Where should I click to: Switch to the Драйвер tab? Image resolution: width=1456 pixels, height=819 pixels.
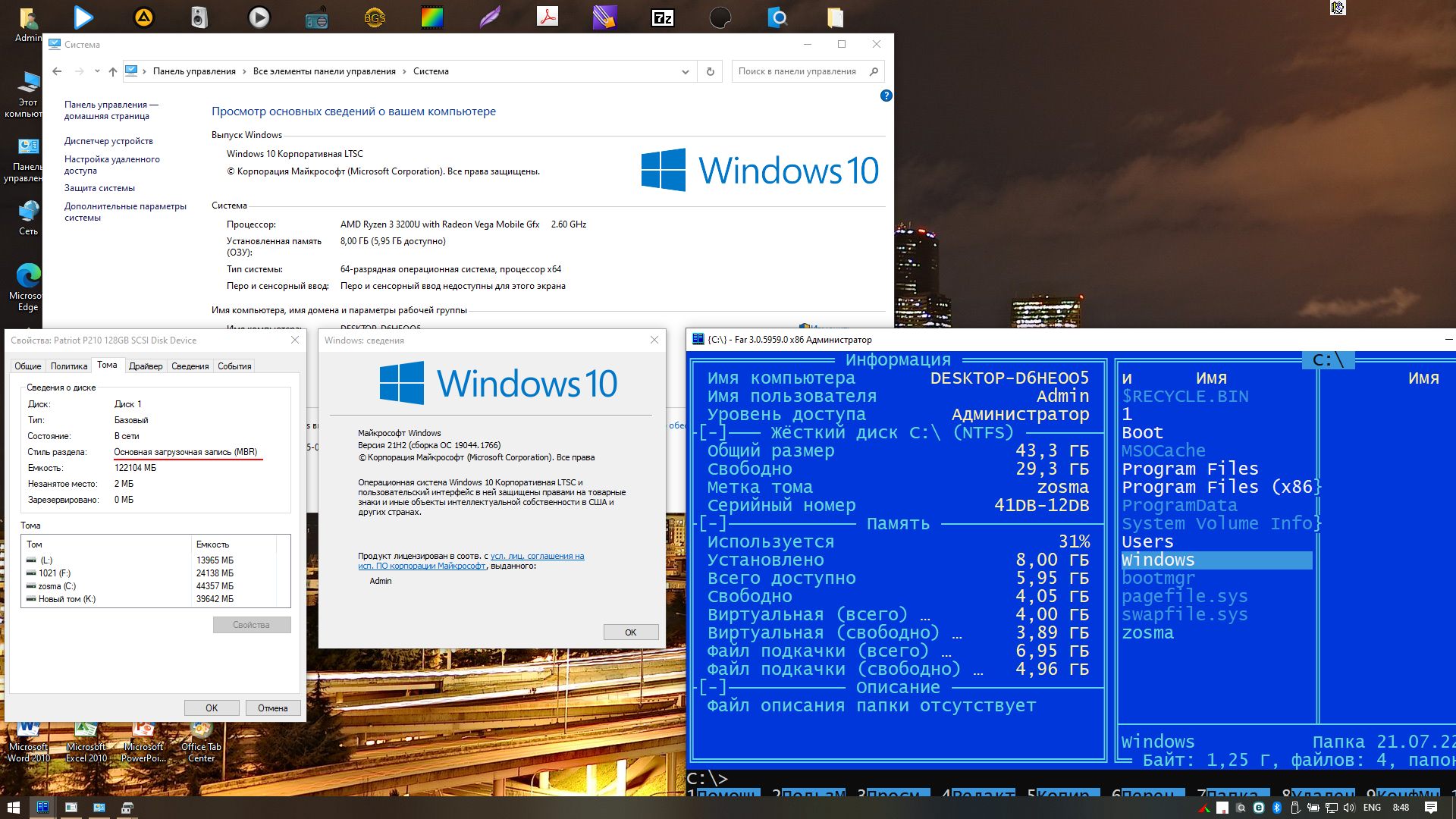click(145, 366)
